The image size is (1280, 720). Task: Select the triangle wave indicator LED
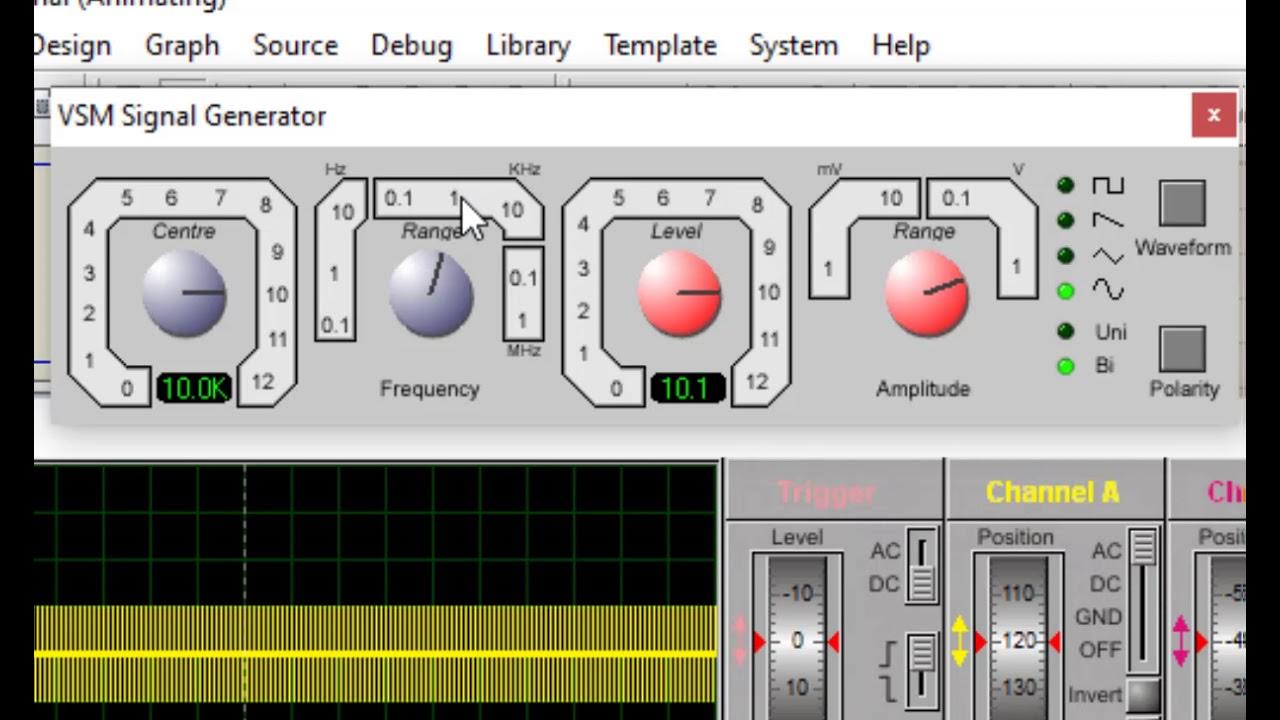coord(1065,255)
